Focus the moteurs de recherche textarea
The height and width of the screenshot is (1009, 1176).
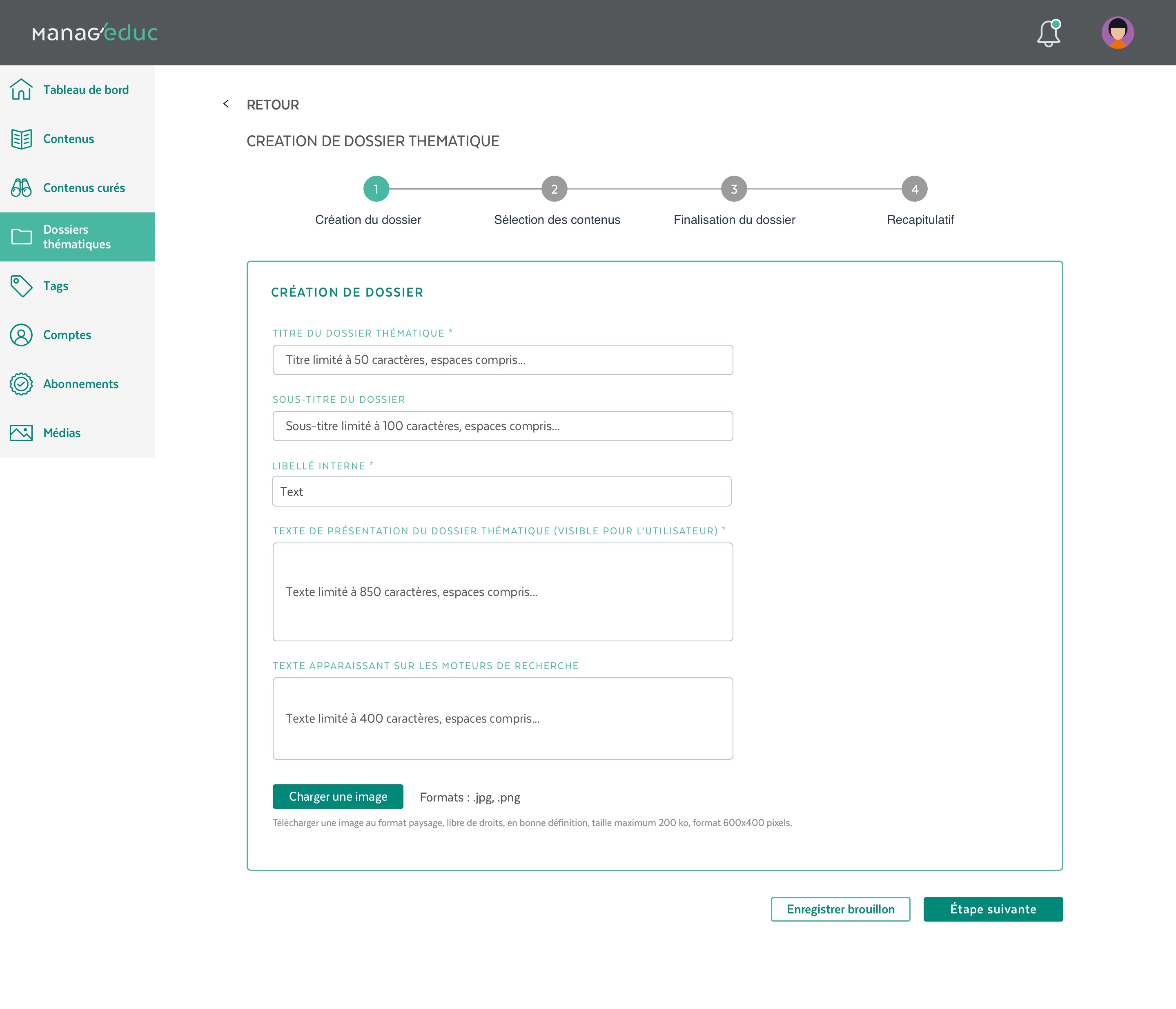503,718
